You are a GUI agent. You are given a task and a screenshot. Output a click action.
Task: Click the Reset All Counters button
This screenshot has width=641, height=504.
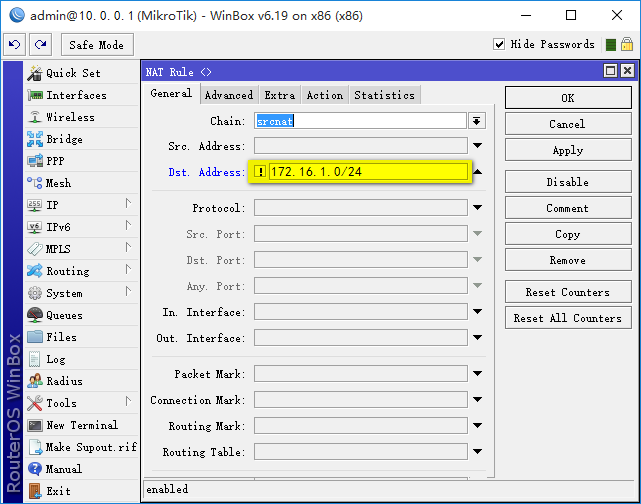pyautogui.click(x=567, y=318)
